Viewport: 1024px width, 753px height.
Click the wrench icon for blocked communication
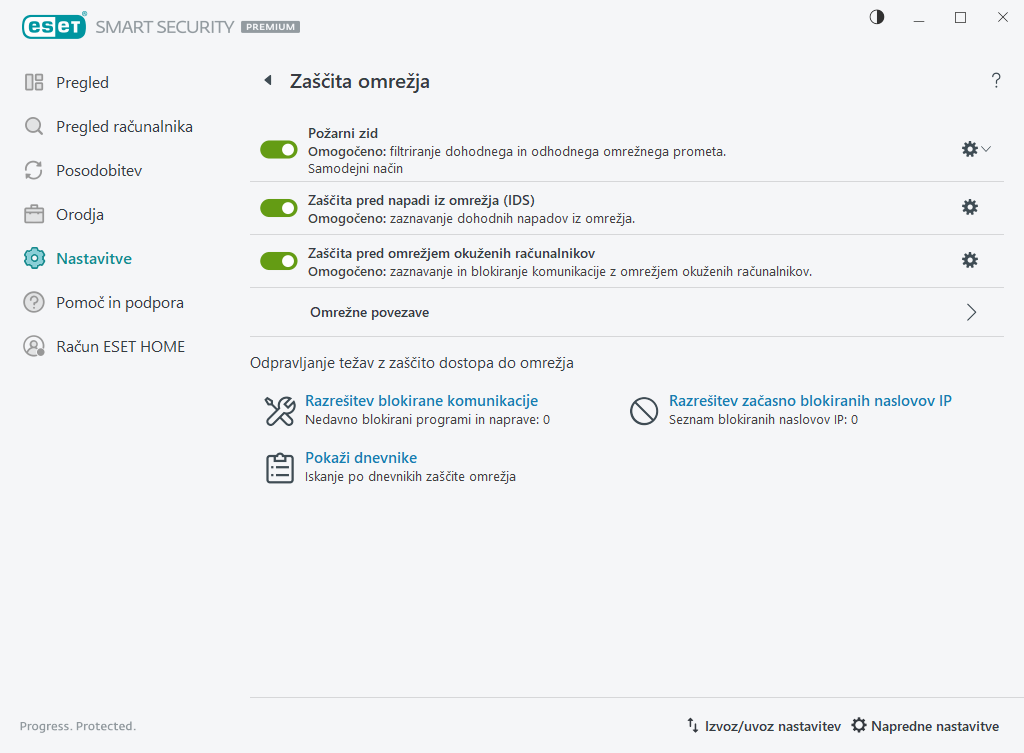pyautogui.click(x=279, y=411)
